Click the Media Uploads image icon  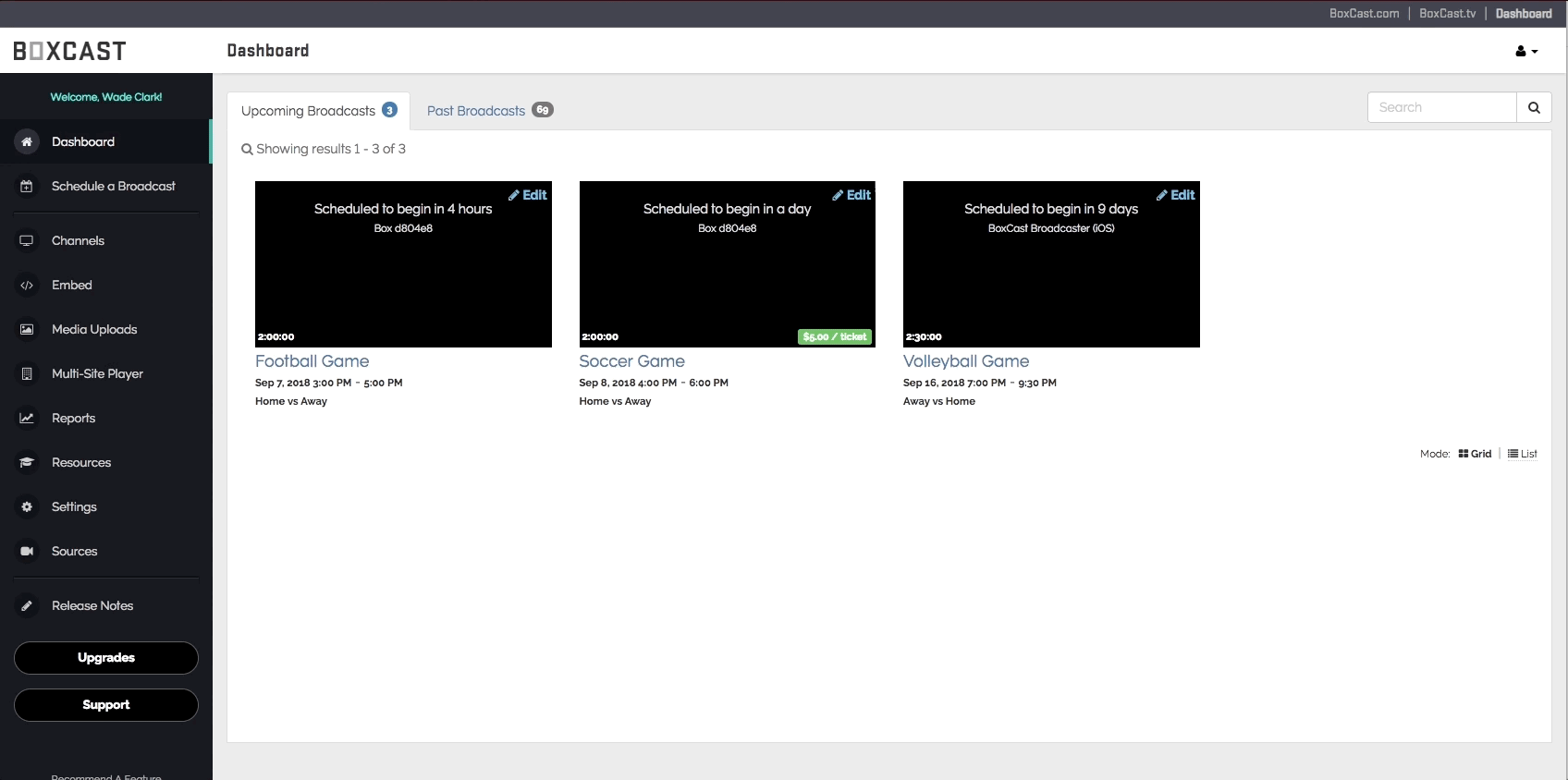(27, 329)
